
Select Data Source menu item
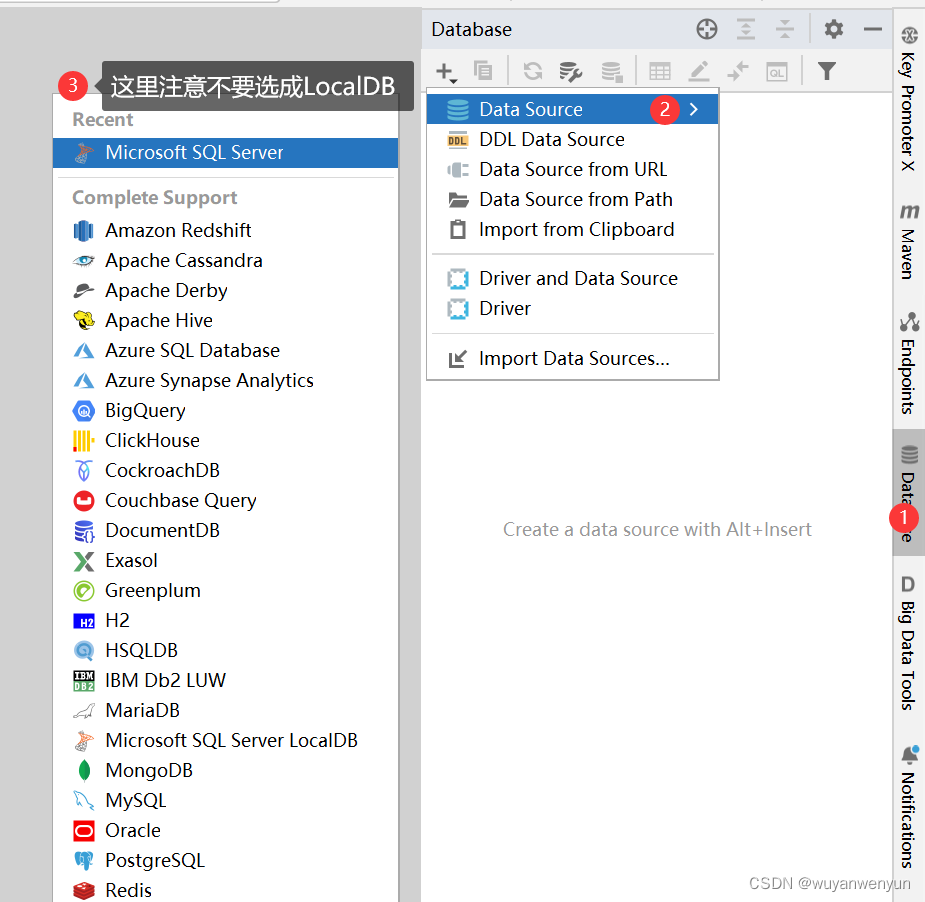(x=572, y=109)
